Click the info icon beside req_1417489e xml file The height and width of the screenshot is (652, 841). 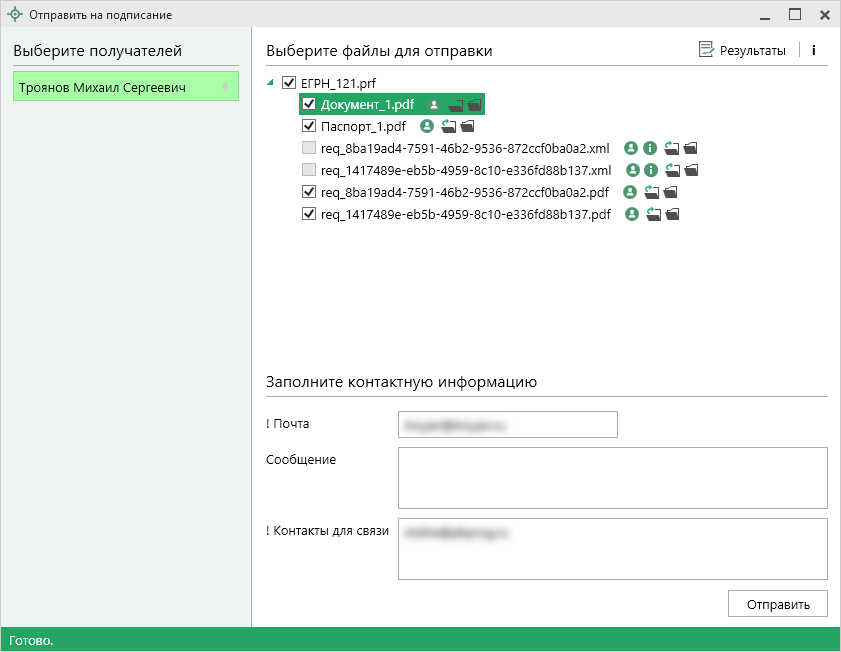click(x=650, y=170)
